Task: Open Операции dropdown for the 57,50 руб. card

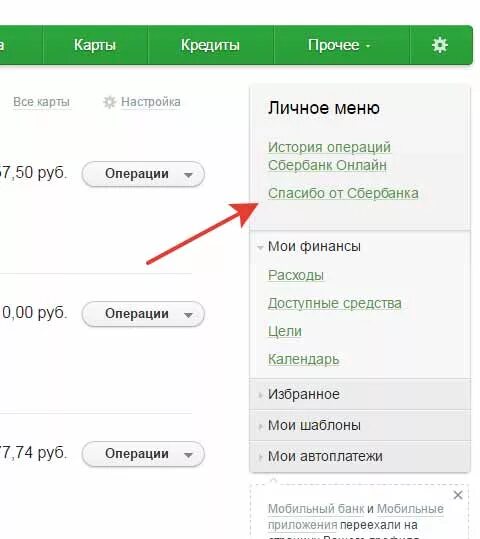Action: point(143,174)
